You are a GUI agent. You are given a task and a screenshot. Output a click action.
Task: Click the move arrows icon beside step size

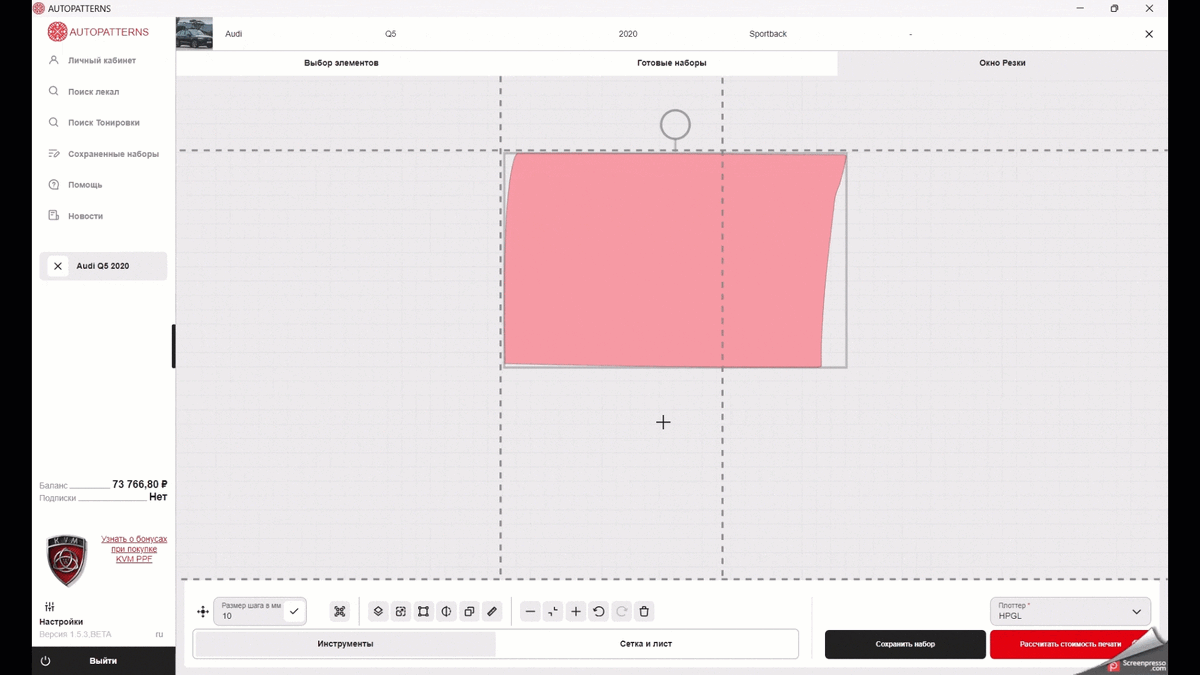203,612
